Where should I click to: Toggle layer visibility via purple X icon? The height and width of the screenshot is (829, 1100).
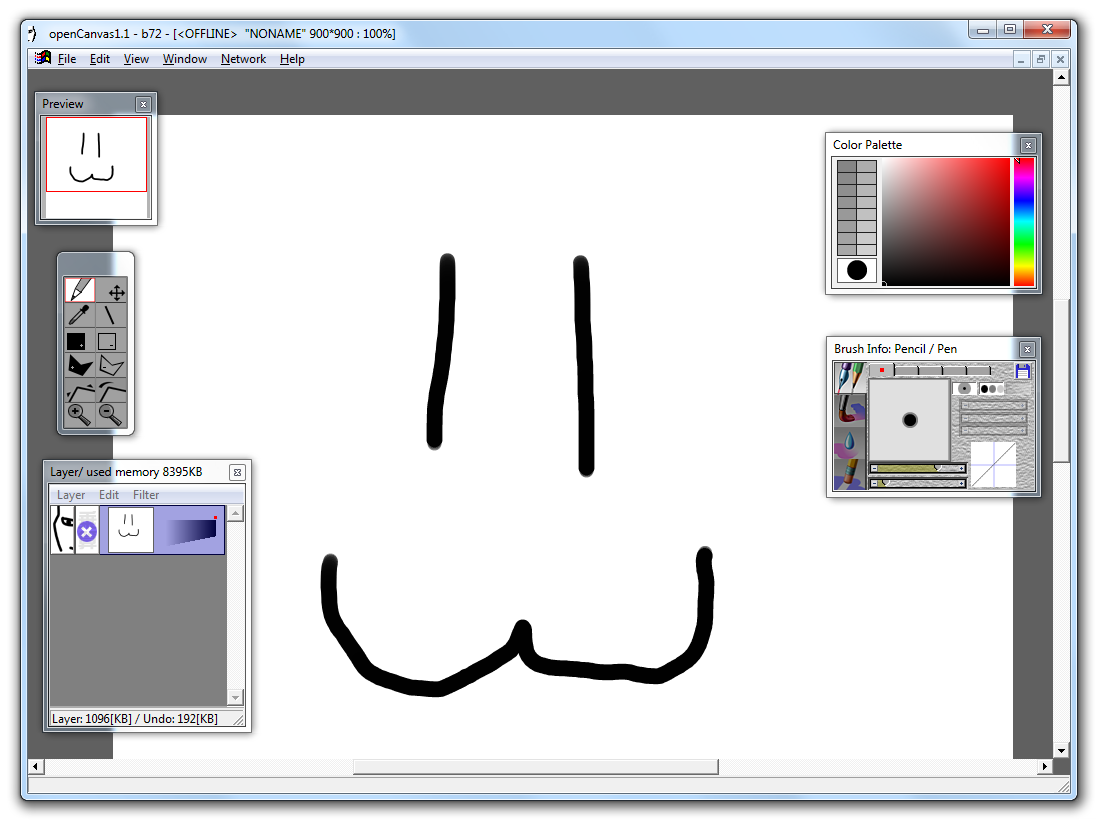[x=87, y=531]
